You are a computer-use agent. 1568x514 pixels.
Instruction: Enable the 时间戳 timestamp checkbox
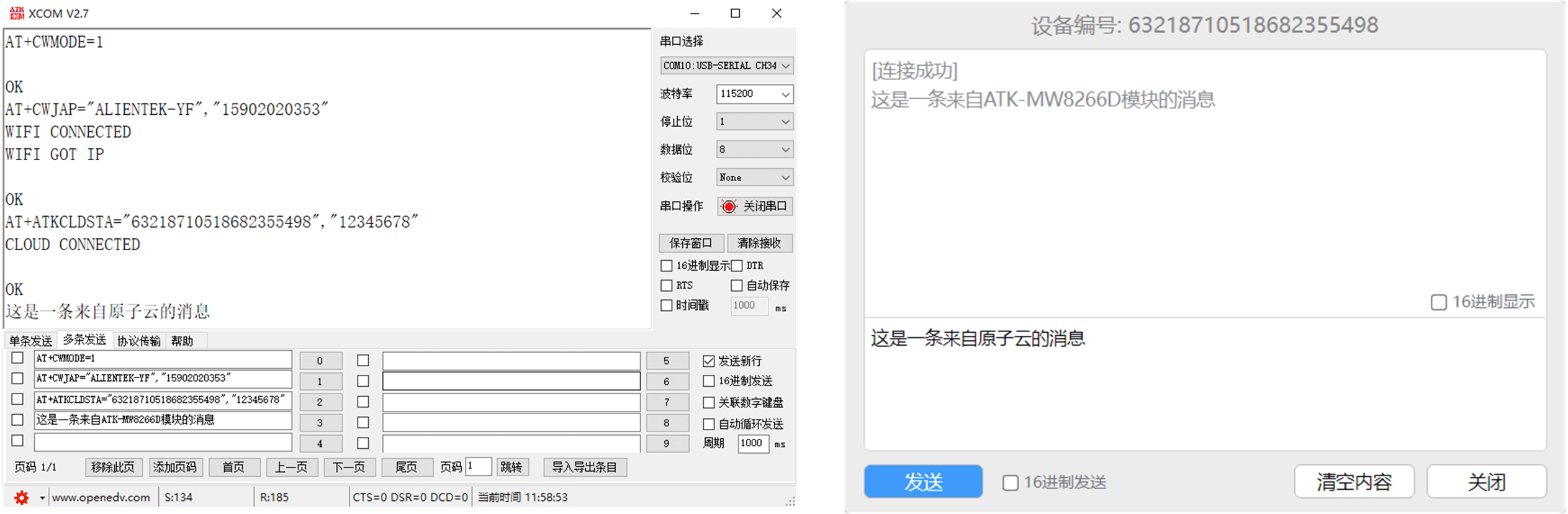(667, 305)
